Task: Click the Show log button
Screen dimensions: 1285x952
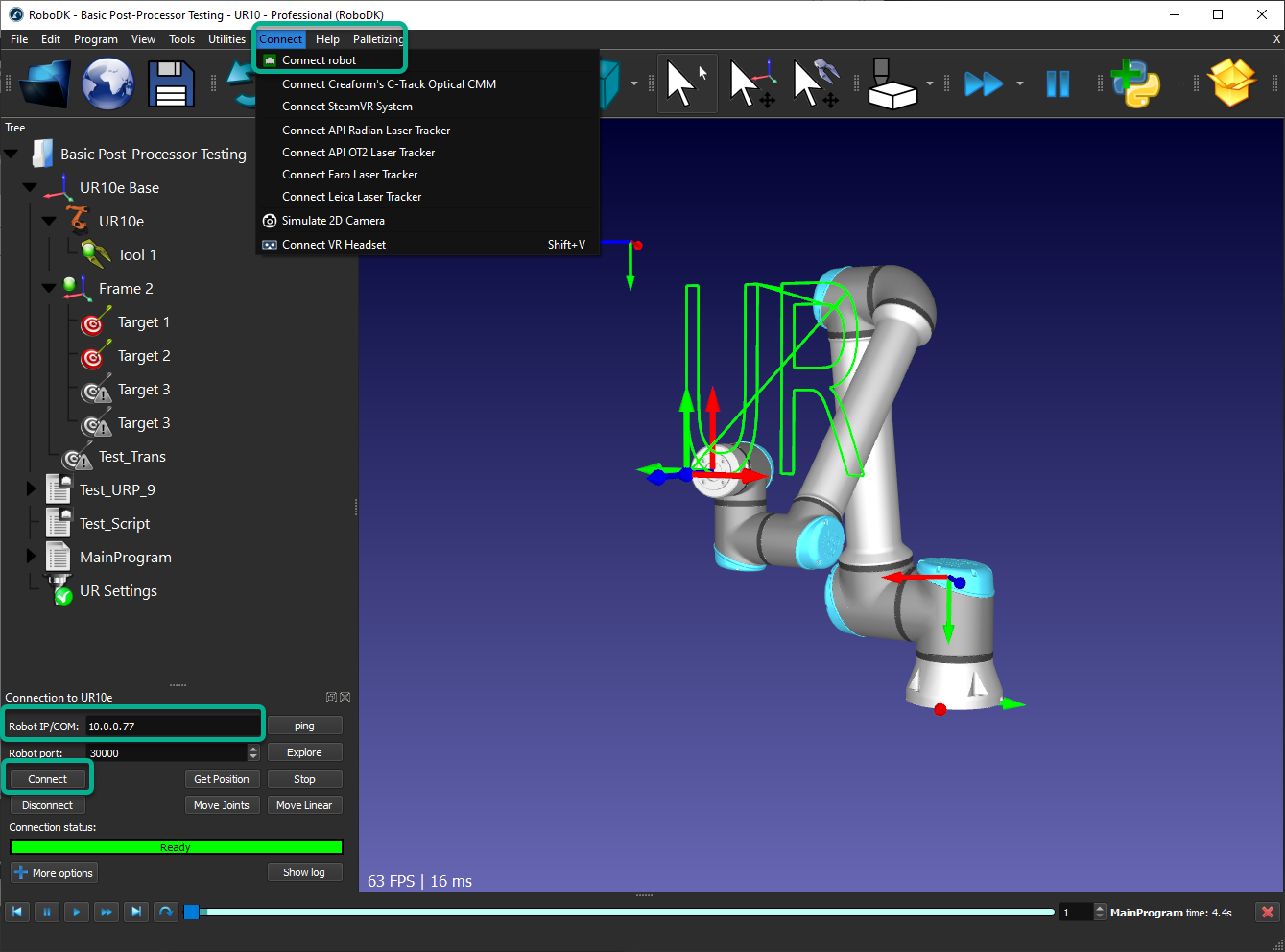Action: (x=304, y=872)
